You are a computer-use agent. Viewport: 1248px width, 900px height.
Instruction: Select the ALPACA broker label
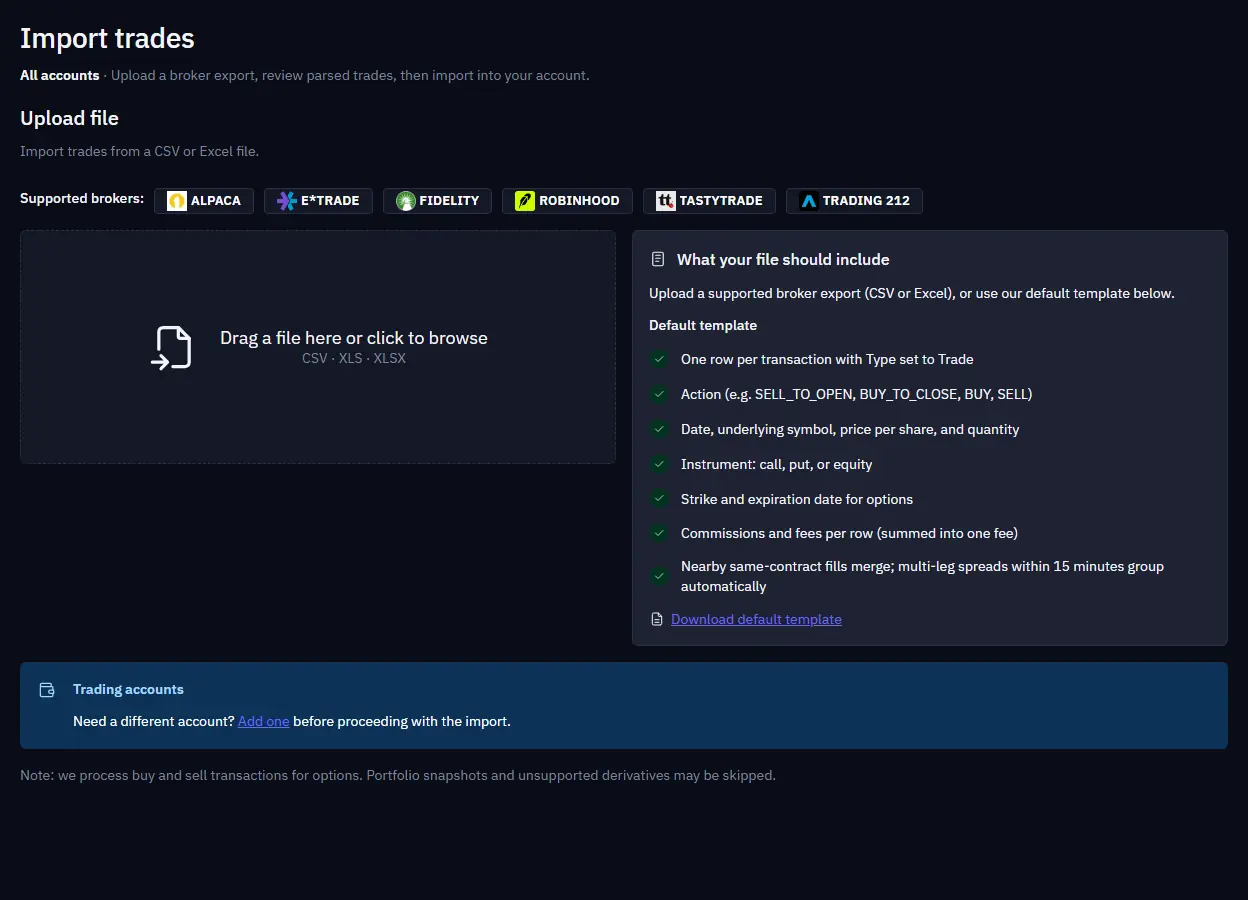point(216,201)
